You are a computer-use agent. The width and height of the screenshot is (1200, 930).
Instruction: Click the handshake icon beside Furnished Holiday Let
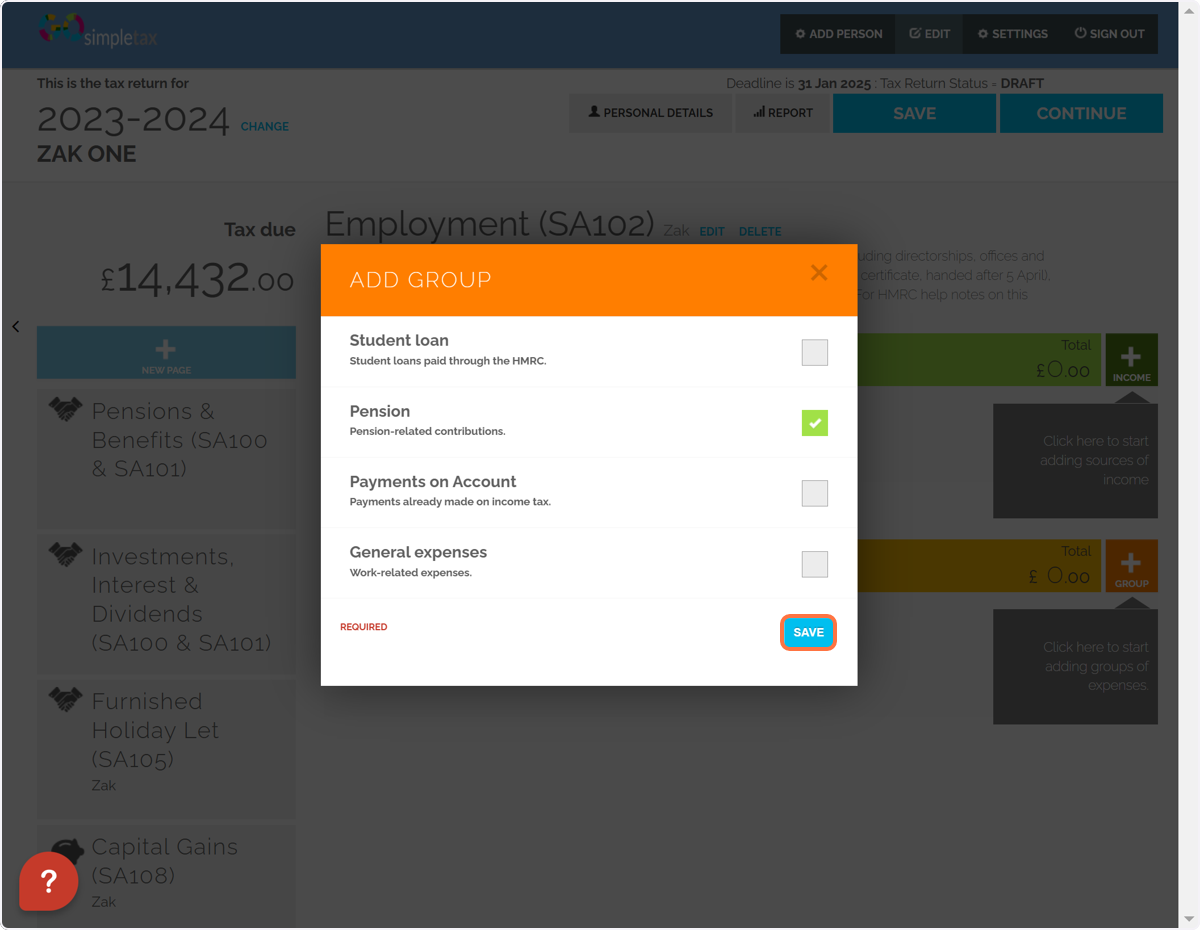(x=66, y=699)
